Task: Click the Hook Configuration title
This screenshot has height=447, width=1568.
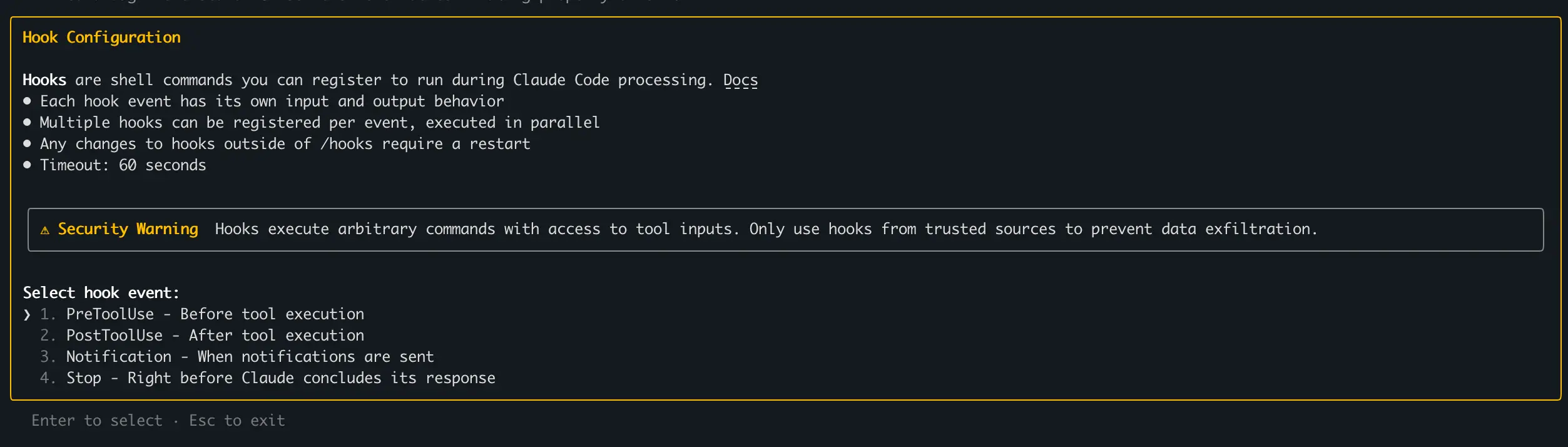Action: point(101,38)
